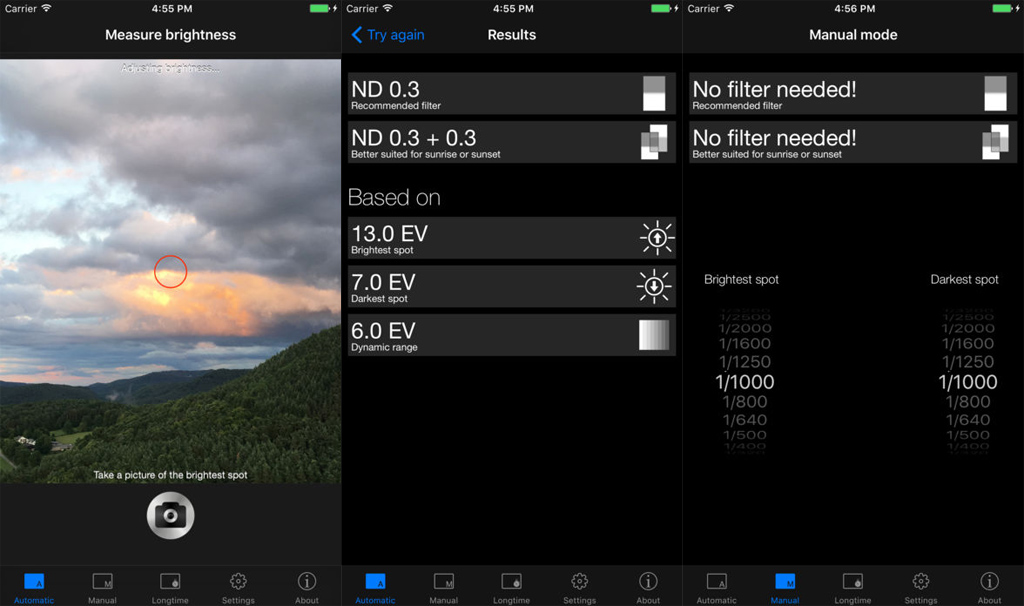Tap Longtime tab icon on Manual mode screen
Screen dimensions: 1024x606
coord(853,587)
